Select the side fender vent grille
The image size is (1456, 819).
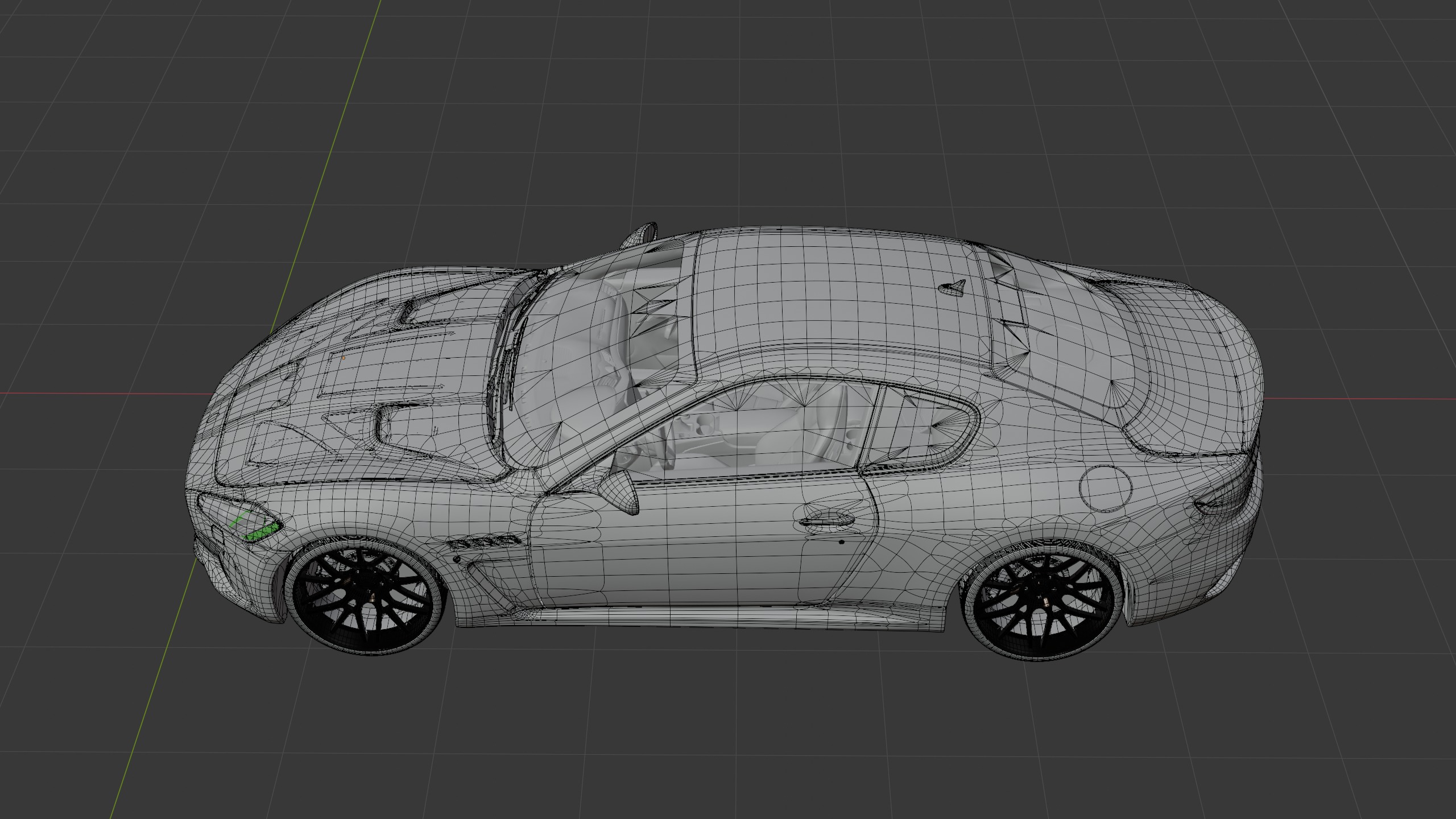click(483, 542)
